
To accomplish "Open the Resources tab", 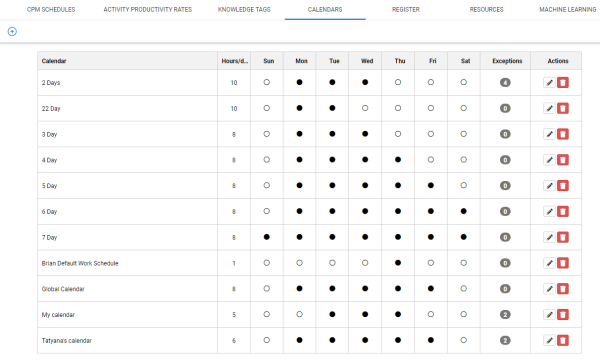I will [x=486, y=10].
